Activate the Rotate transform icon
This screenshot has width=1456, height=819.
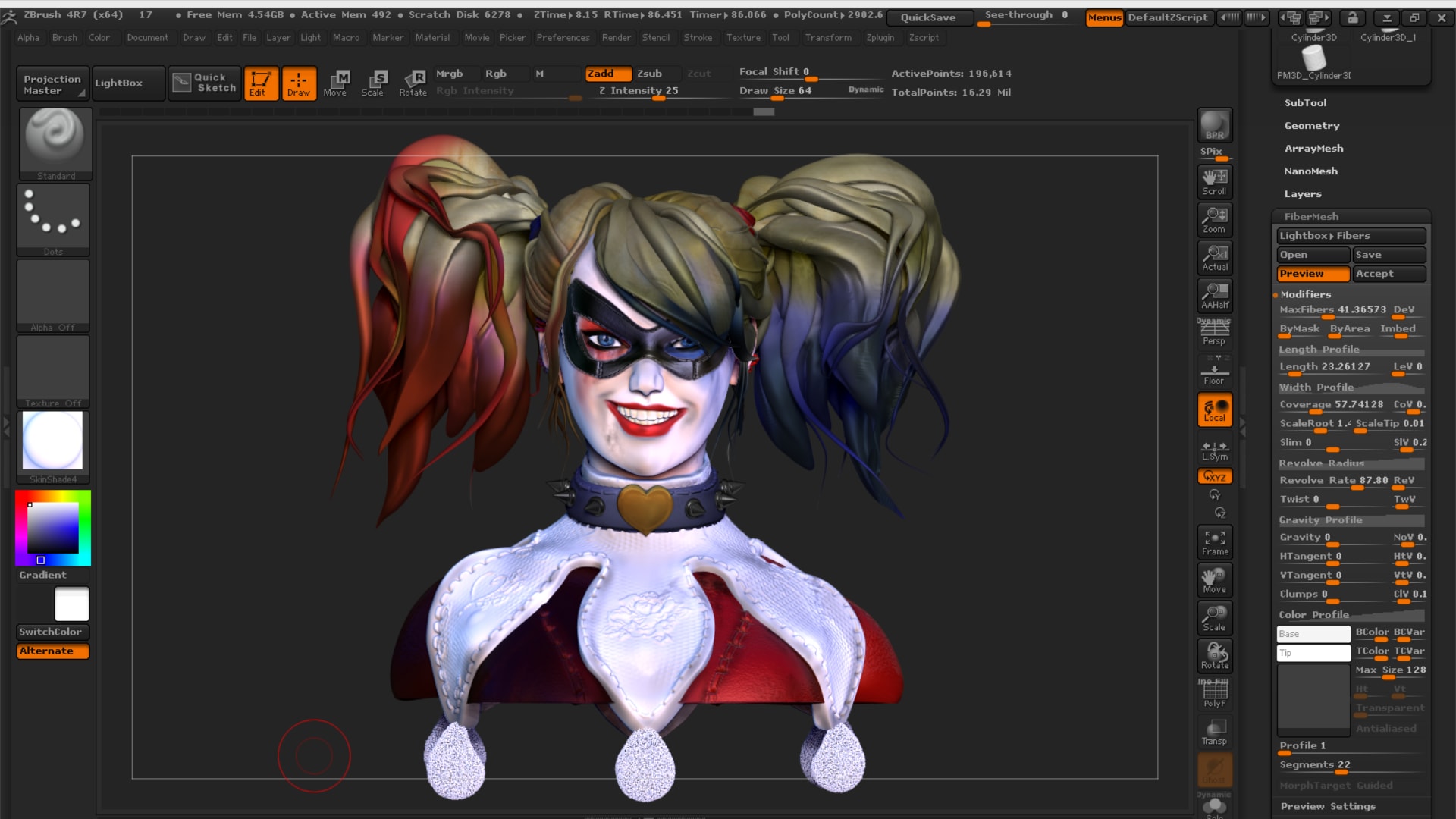413,83
